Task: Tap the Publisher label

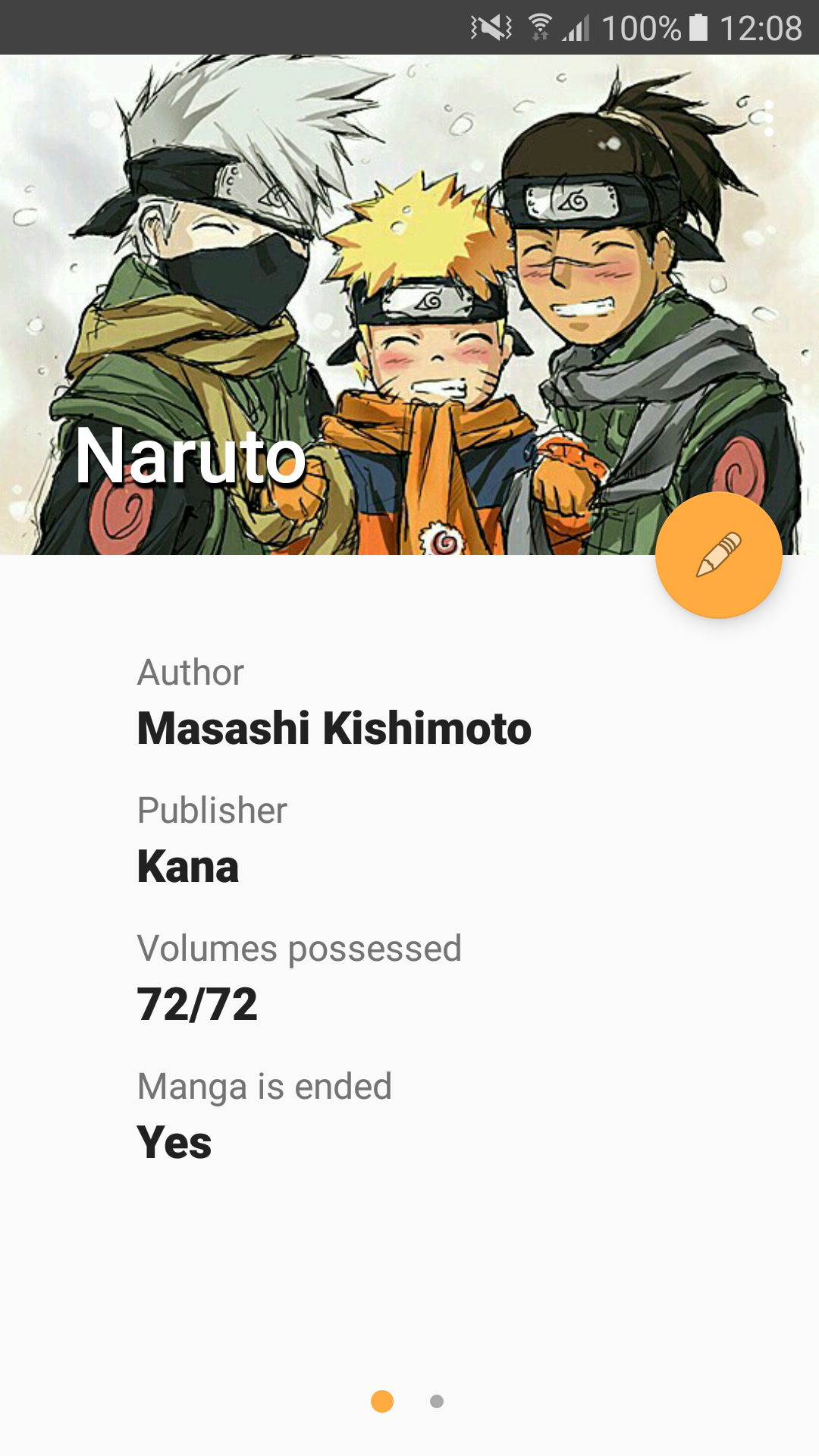Action: pyautogui.click(x=212, y=811)
